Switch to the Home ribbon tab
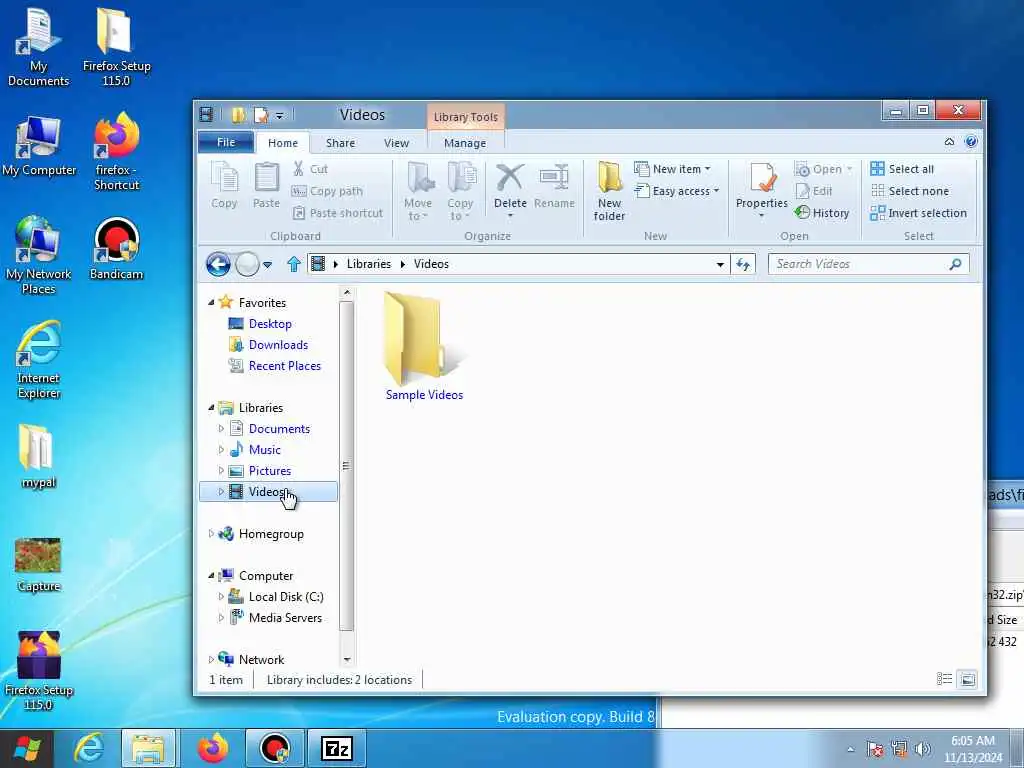Image resolution: width=1024 pixels, height=768 pixels. 283,142
